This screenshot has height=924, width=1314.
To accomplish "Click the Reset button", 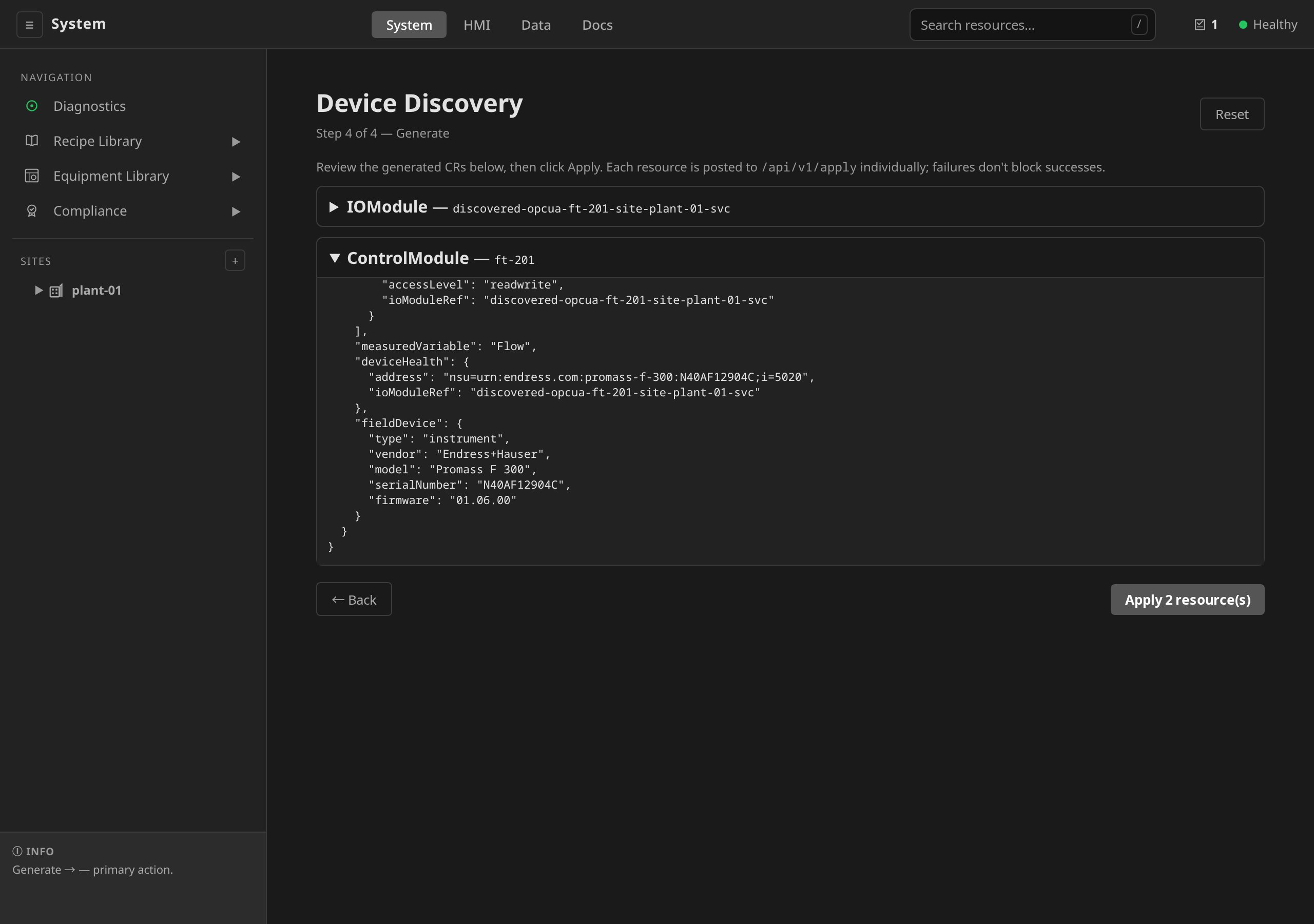I will click(1231, 114).
